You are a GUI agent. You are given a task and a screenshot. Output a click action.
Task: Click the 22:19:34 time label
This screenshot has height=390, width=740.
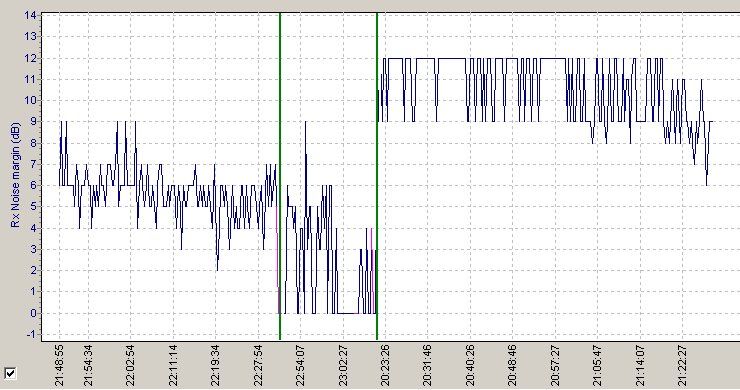215,365
